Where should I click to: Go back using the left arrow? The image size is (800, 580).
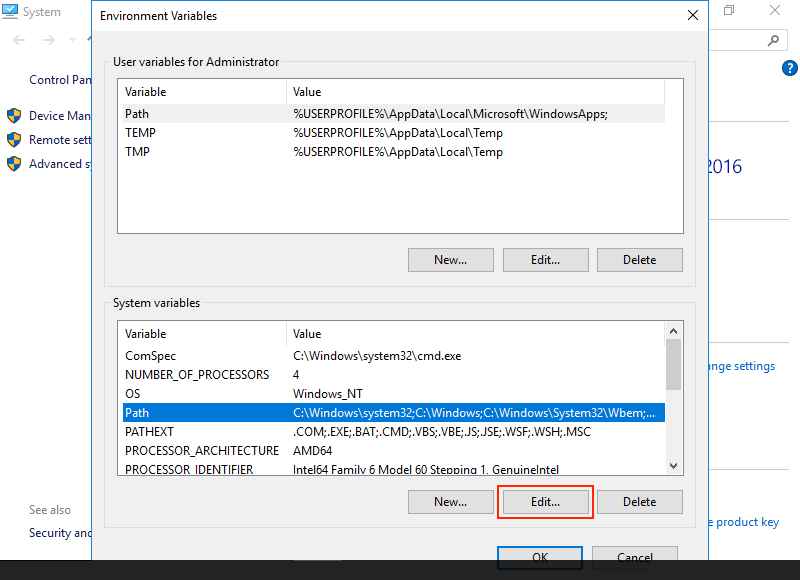(20, 40)
